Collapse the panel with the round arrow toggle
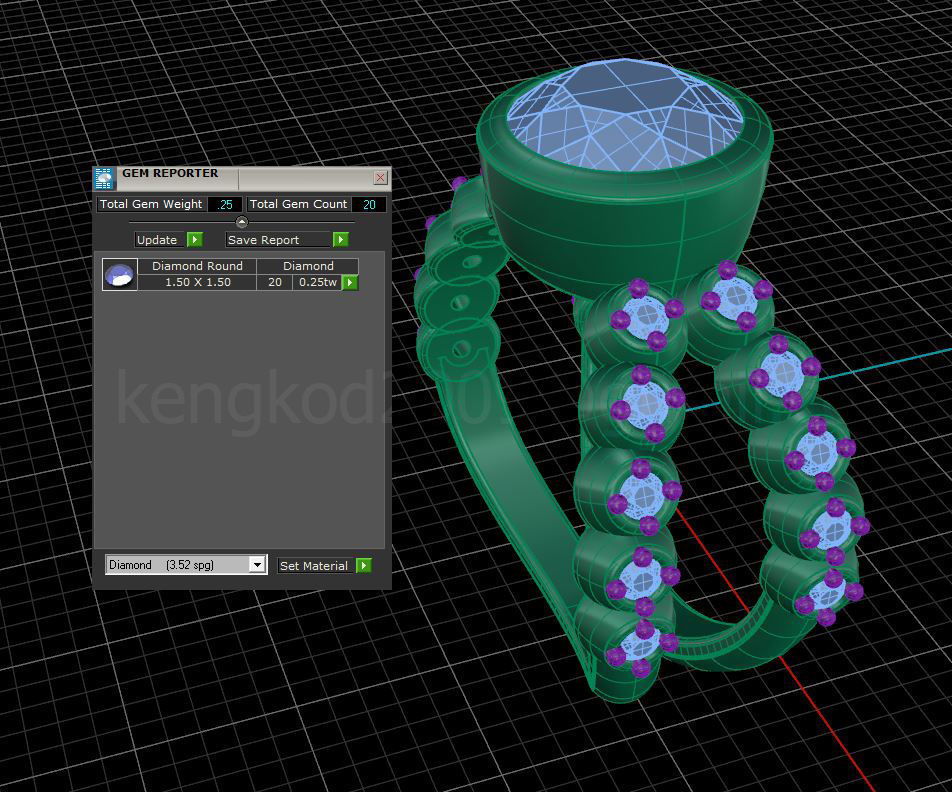952x792 pixels. point(242,222)
